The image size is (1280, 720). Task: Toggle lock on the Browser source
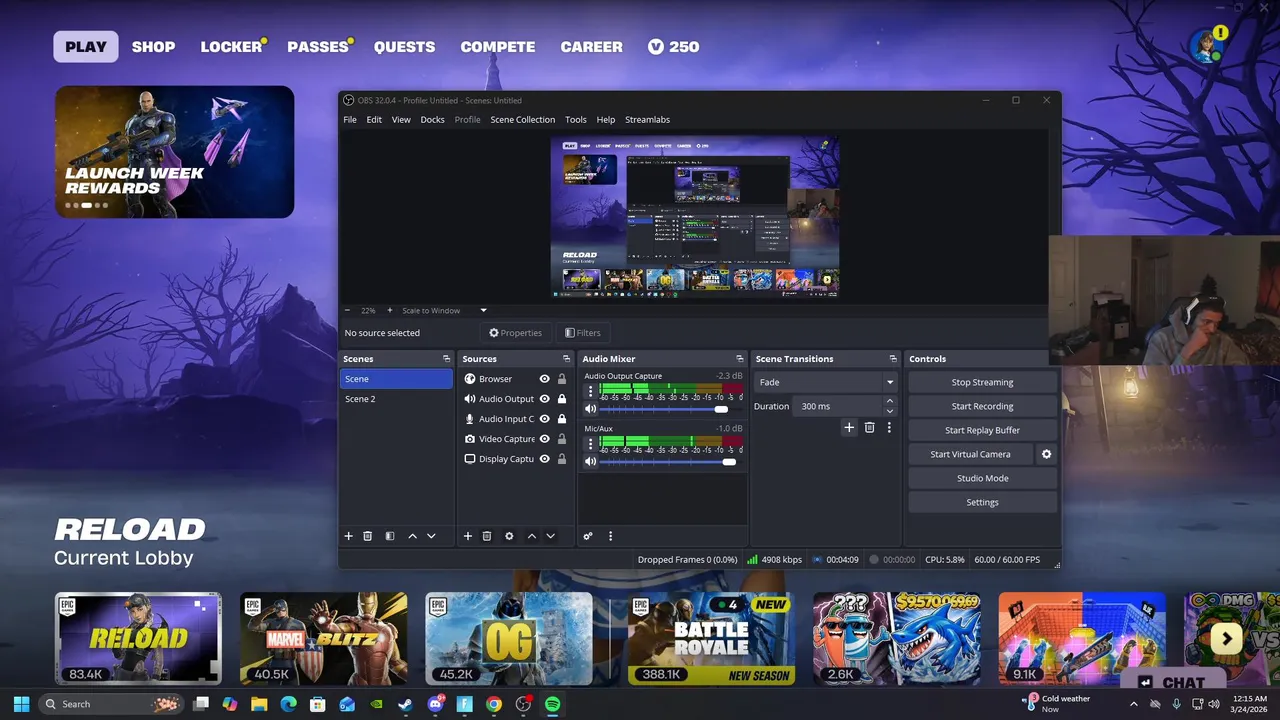[x=562, y=379]
